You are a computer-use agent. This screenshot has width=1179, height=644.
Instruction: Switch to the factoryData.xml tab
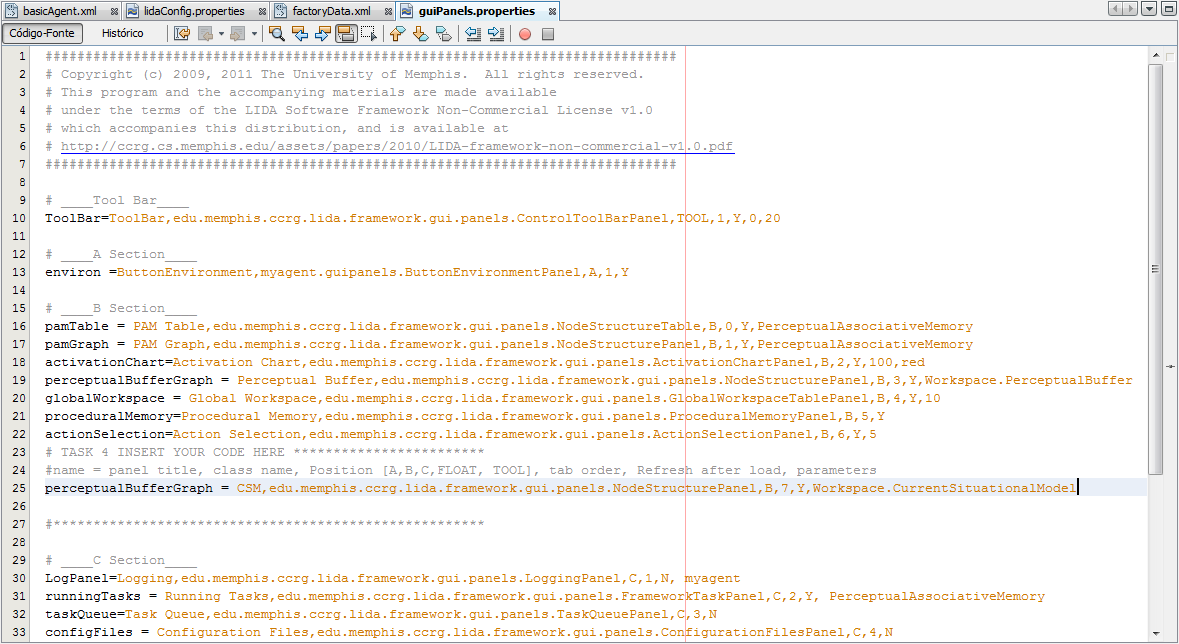330,11
